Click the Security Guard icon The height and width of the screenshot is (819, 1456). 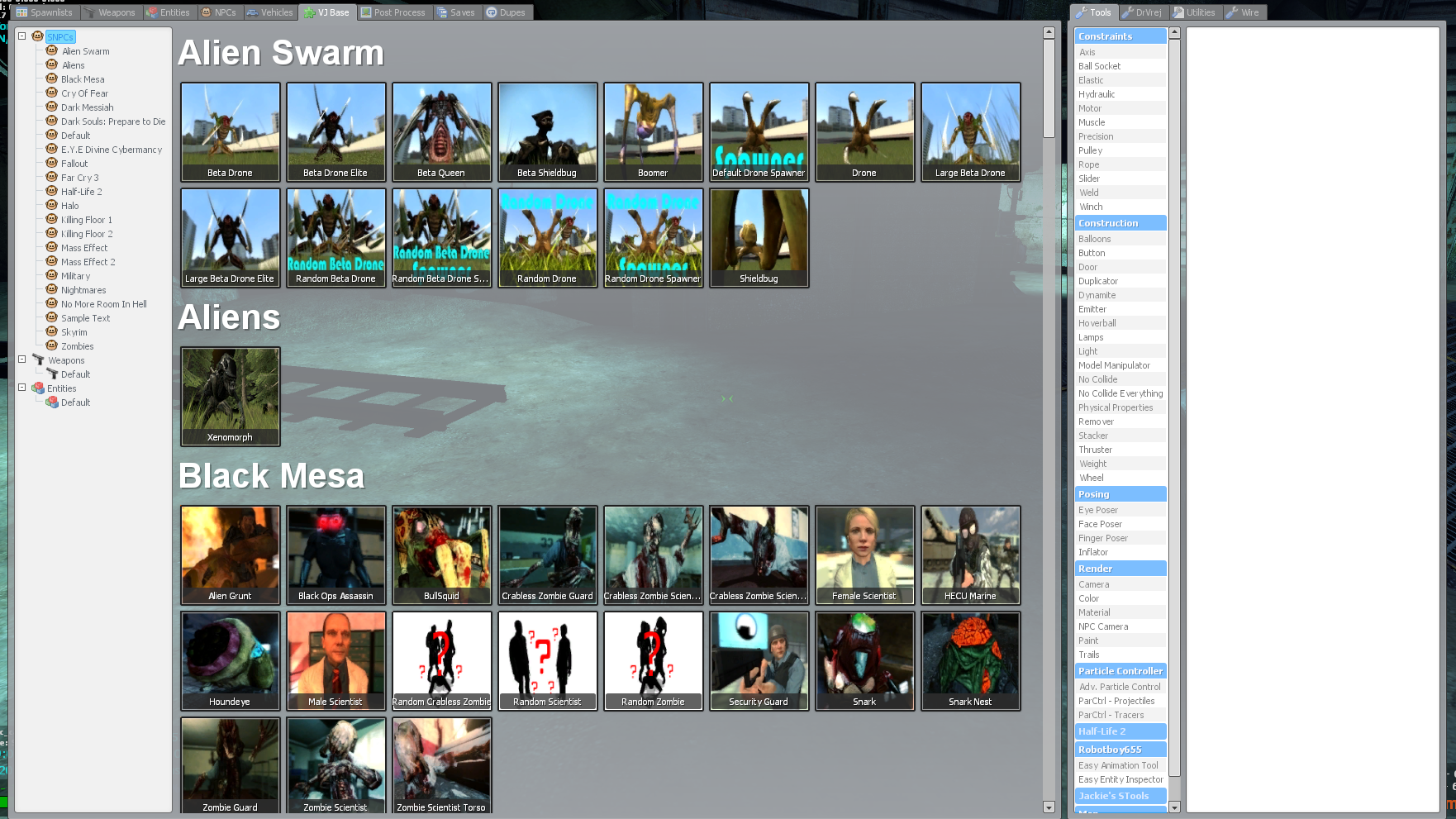759,661
